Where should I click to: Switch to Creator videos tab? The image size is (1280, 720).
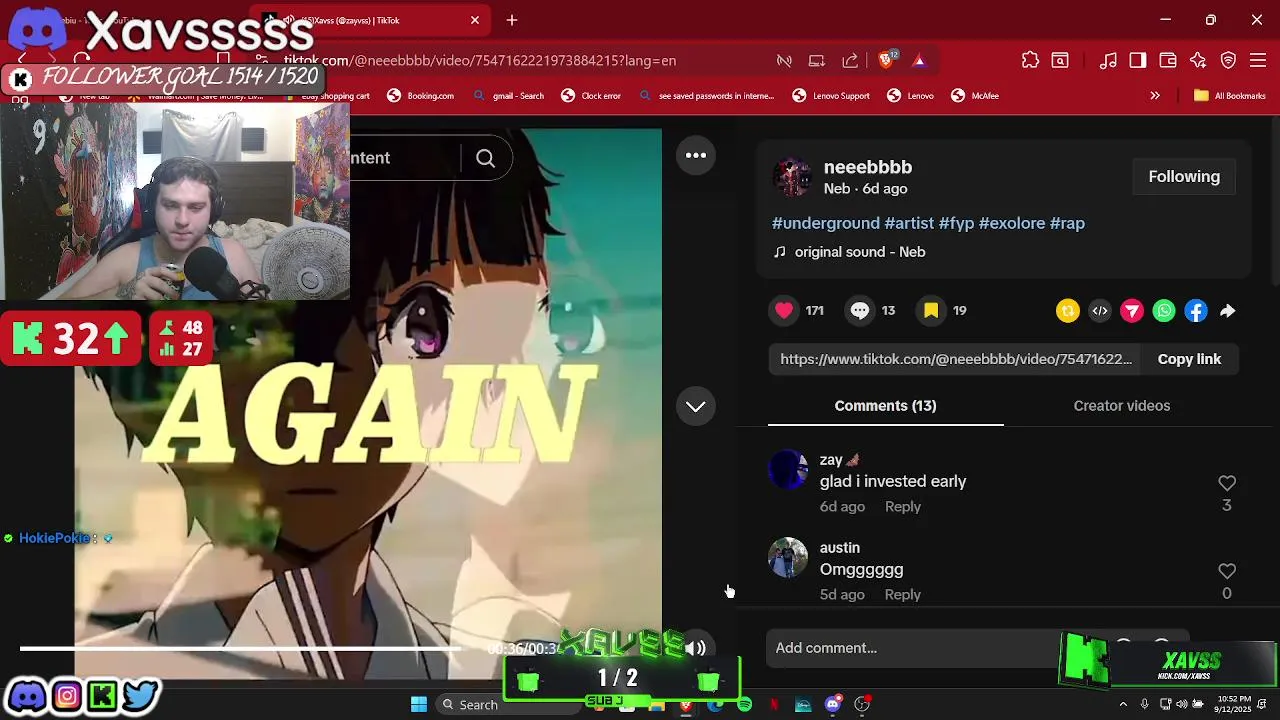click(x=1121, y=406)
